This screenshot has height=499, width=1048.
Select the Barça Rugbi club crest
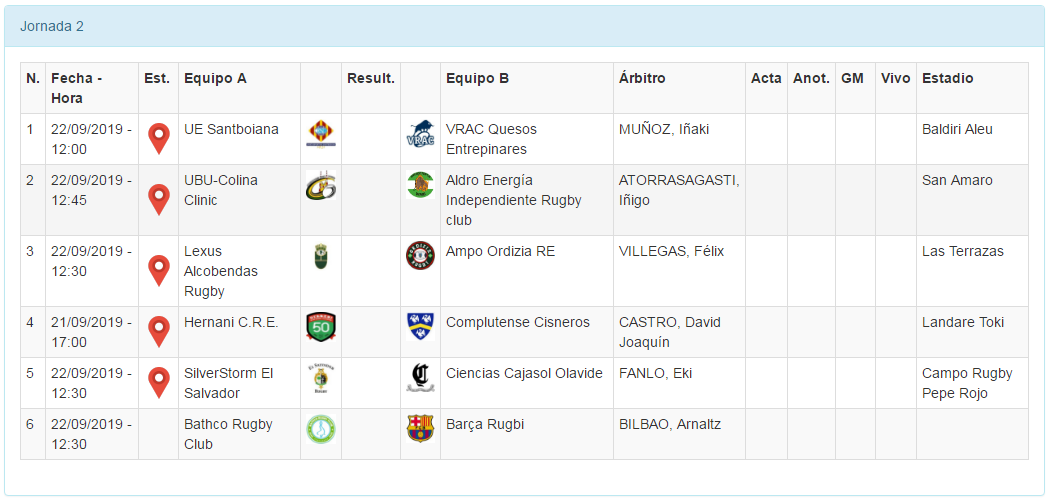tap(420, 428)
